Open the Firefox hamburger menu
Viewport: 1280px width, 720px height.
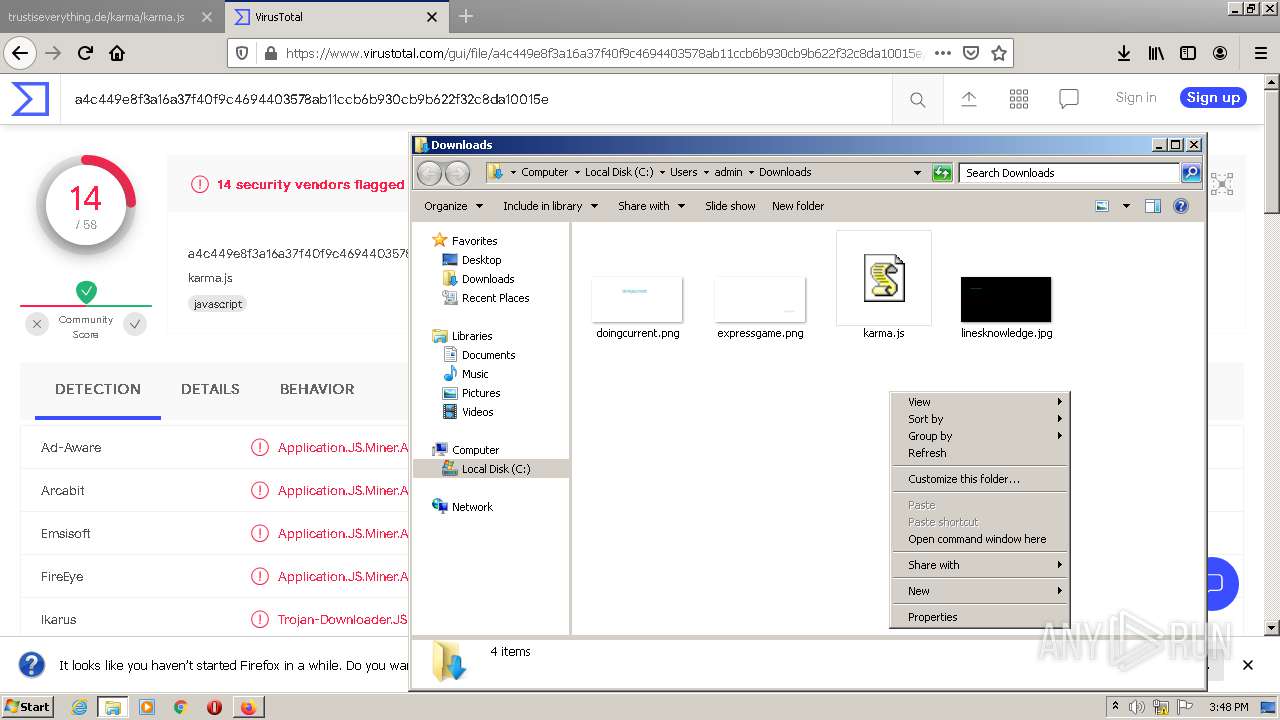[1260, 53]
